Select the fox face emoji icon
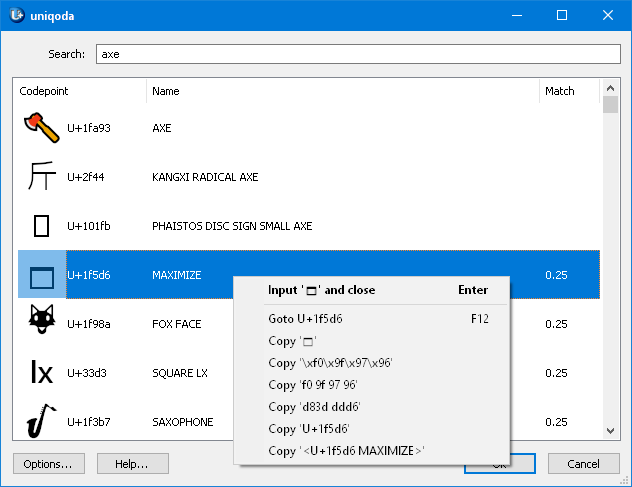Viewport: 632px width, 487px height. pos(41,324)
